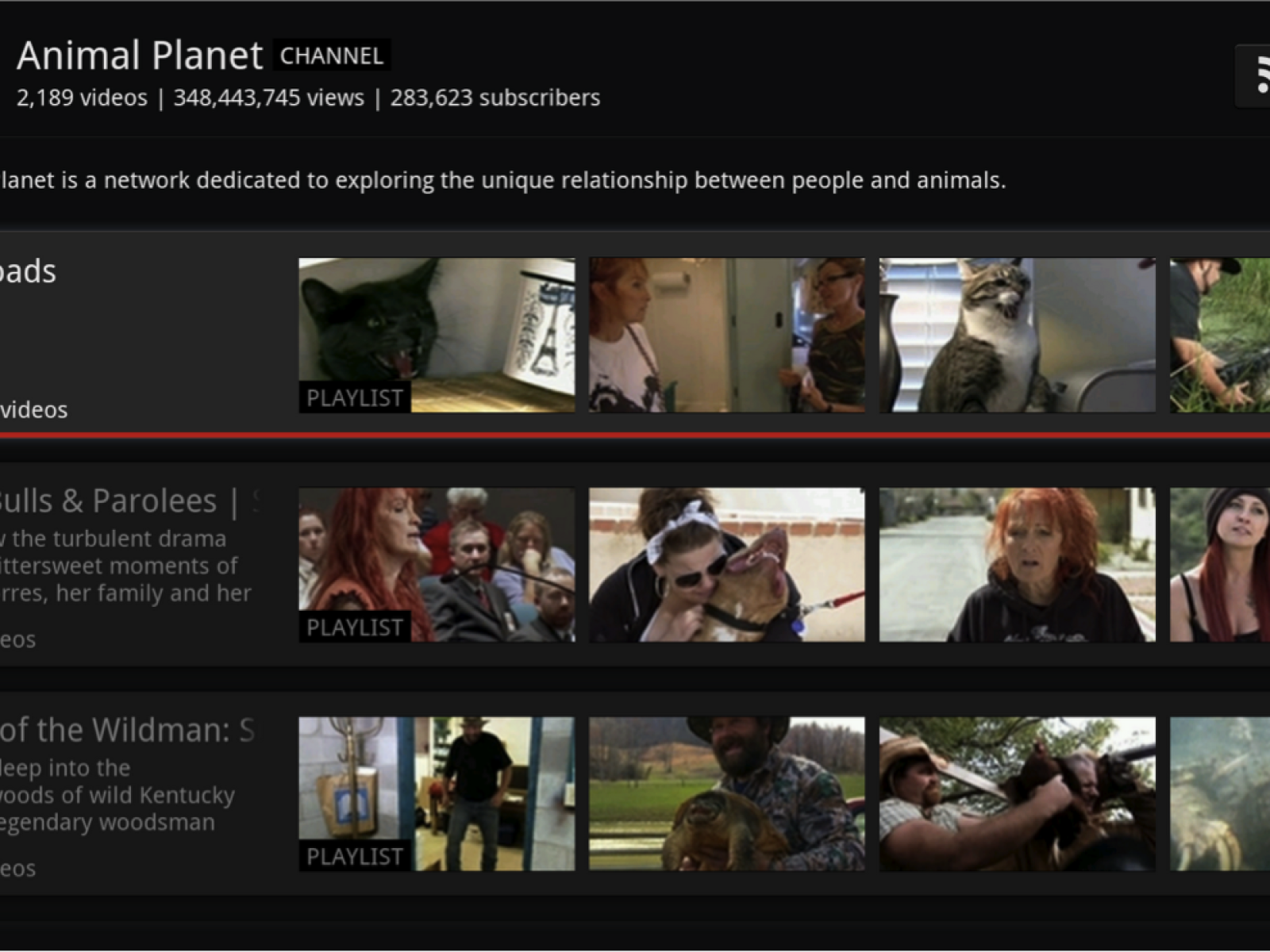
Task: Click the CHANNEL badge next to the title
Action: pos(332,56)
